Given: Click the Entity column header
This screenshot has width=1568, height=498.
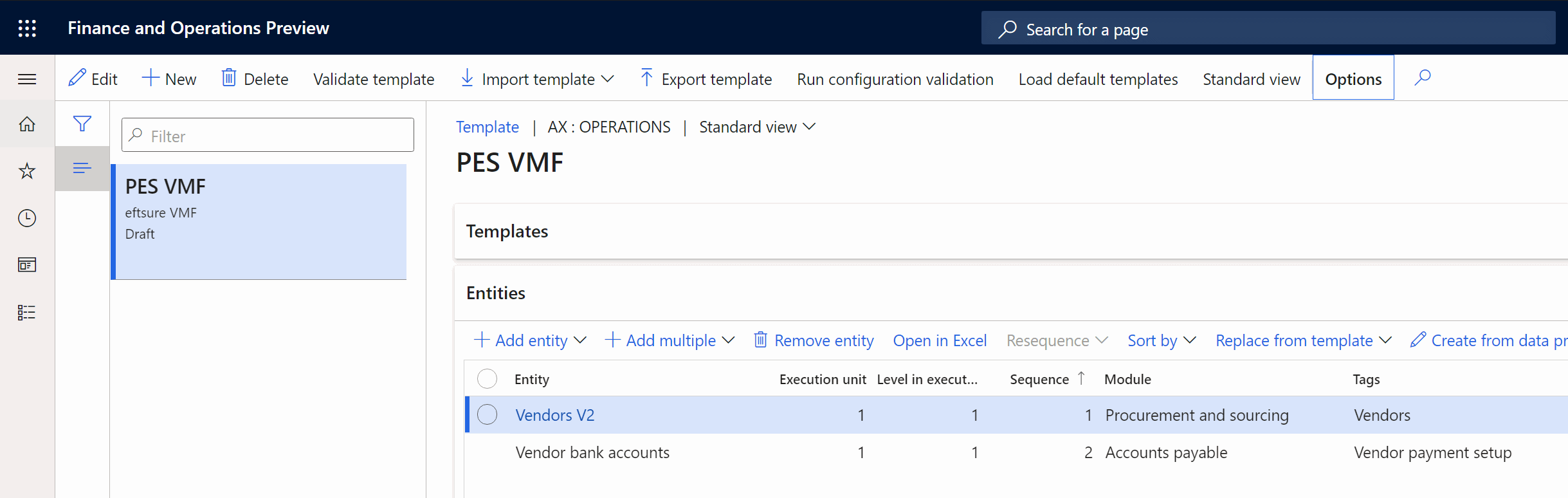Looking at the screenshot, I should pyautogui.click(x=532, y=379).
